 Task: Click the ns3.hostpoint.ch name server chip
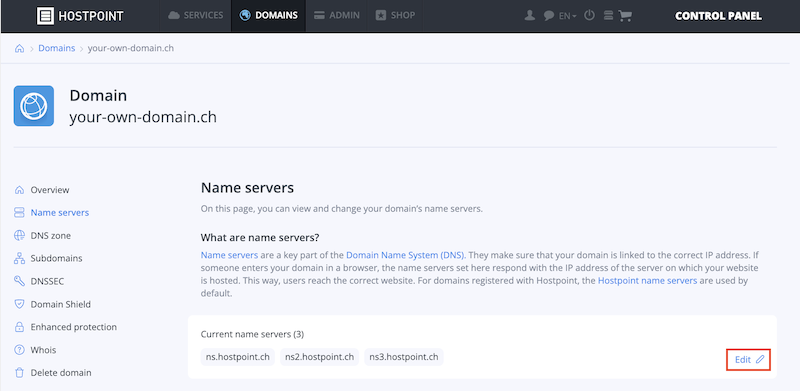pyautogui.click(x=404, y=357)
